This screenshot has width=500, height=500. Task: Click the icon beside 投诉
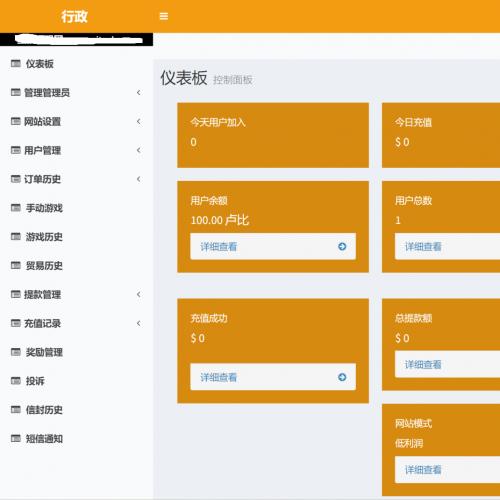pyautogui.click(x=16, y=381)
